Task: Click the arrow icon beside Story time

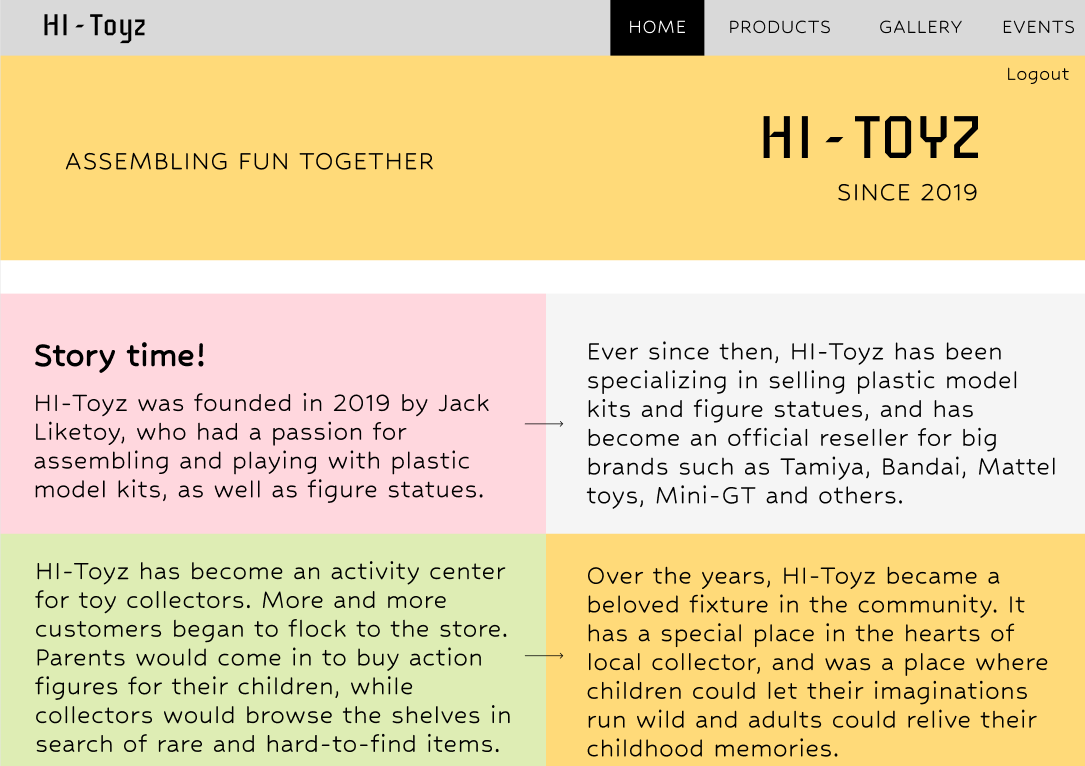Action: tap(544, 423)
